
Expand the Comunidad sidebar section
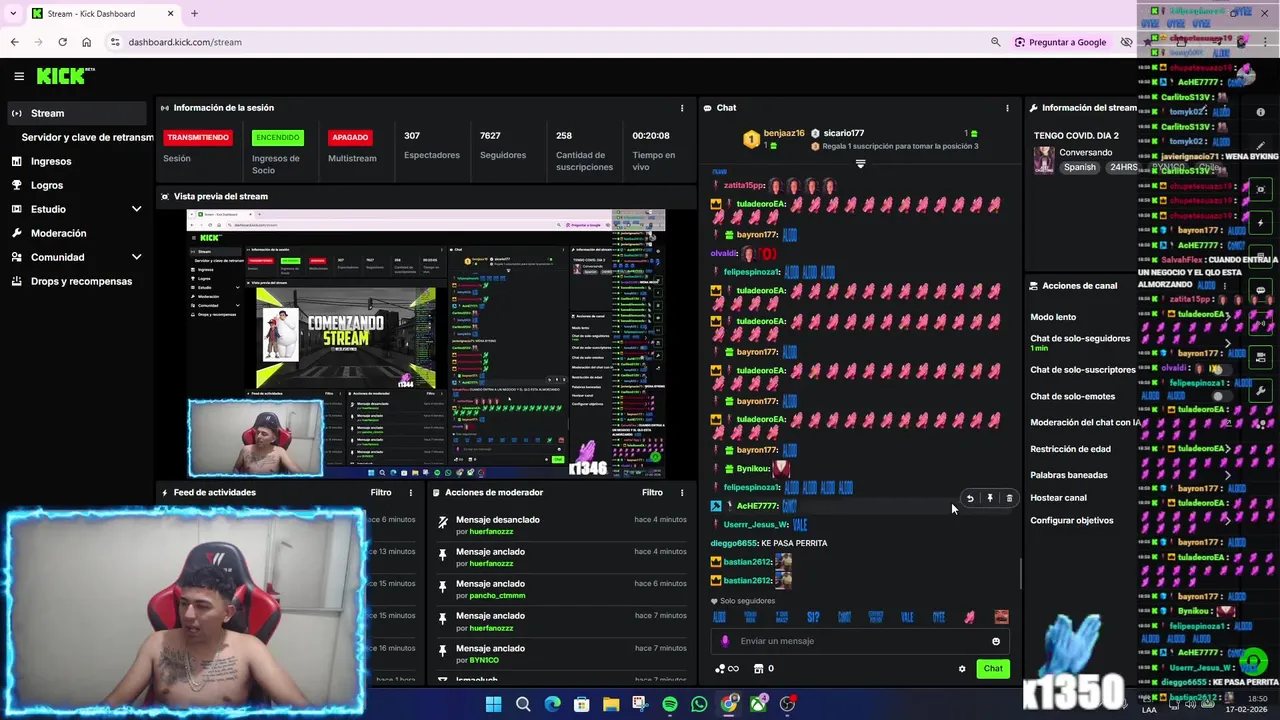136,257
